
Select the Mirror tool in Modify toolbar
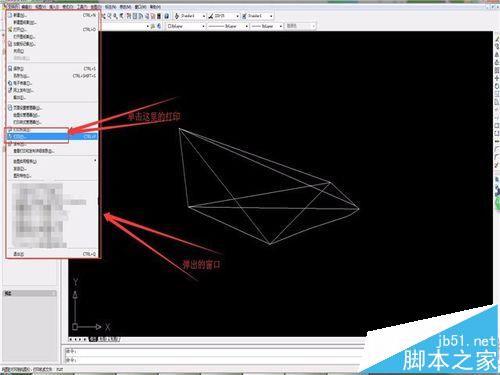pos(497,54)
